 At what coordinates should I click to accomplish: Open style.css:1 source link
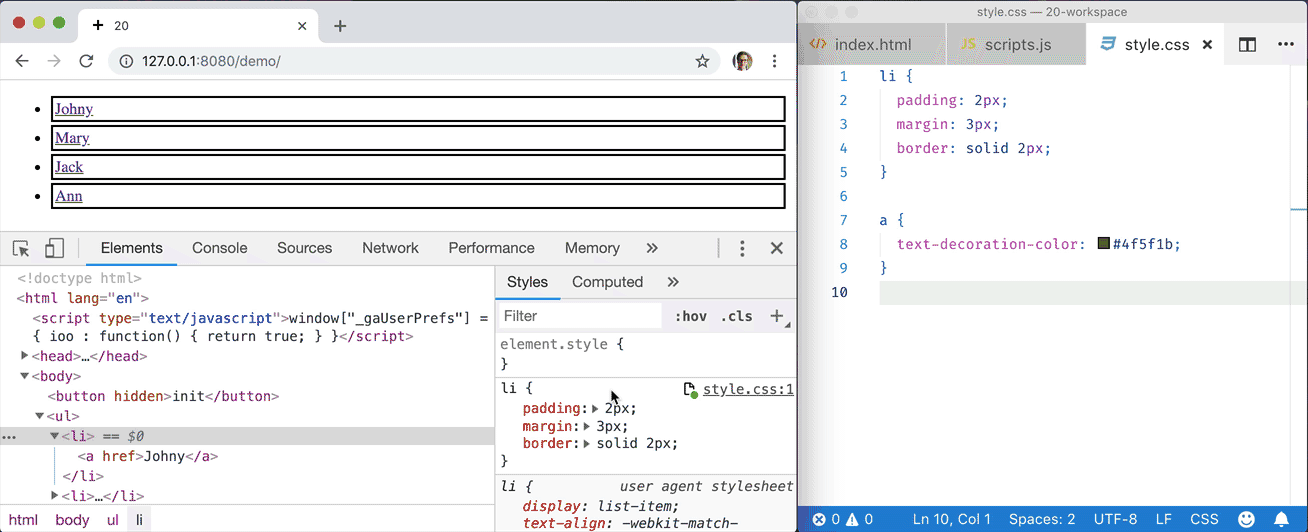click(748, 389)
